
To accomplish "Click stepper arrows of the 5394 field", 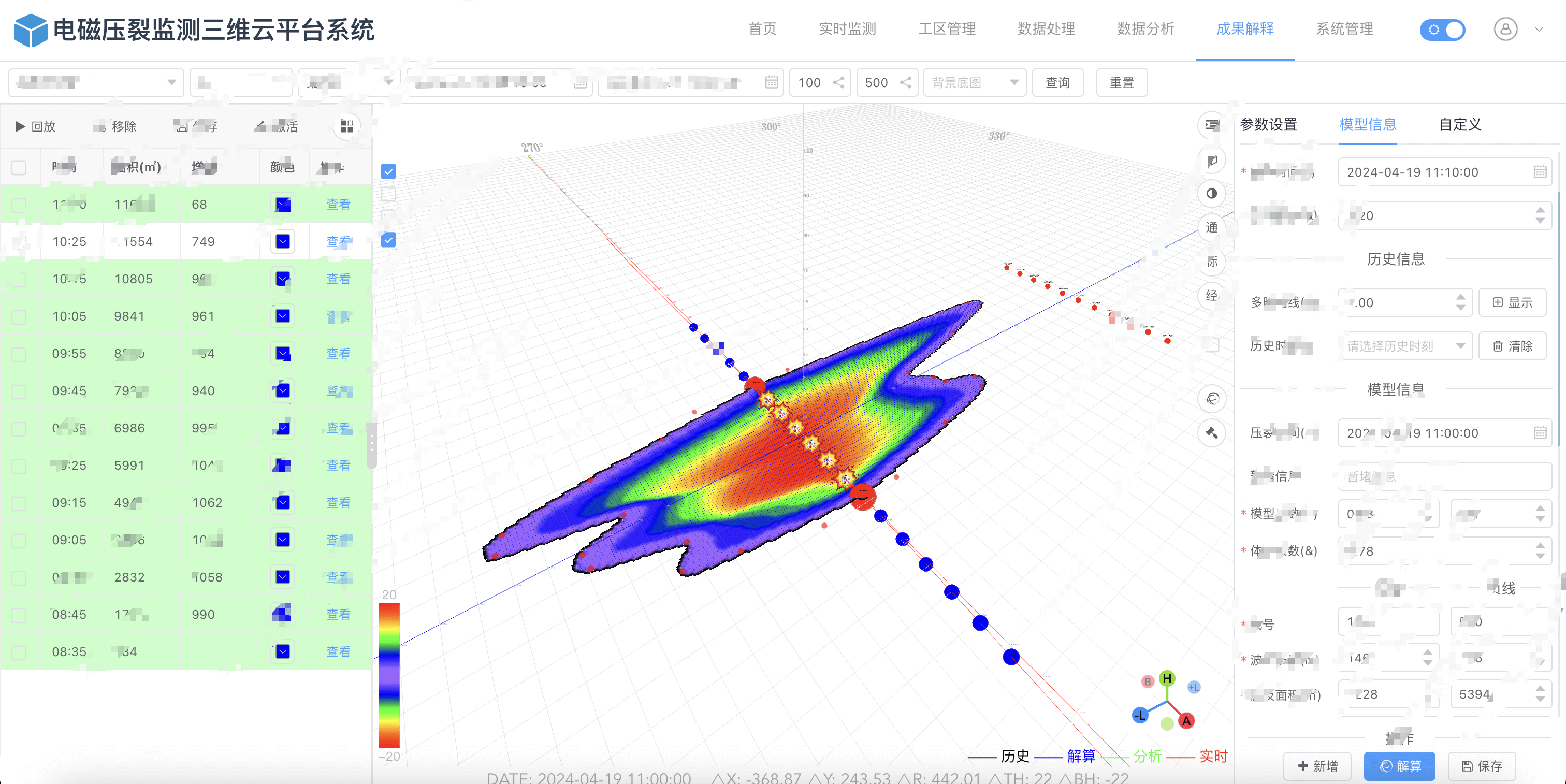I will (1540, 694).
